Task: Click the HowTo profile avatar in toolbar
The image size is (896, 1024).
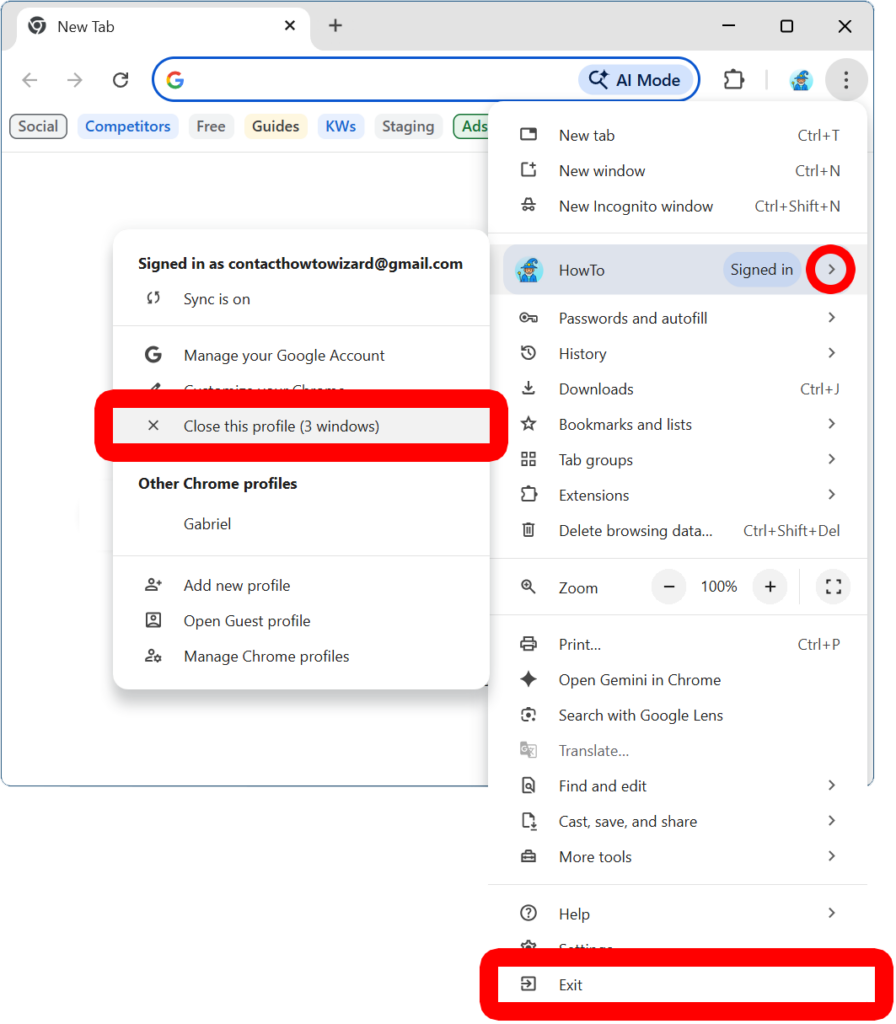Action: tap(800, 81)
